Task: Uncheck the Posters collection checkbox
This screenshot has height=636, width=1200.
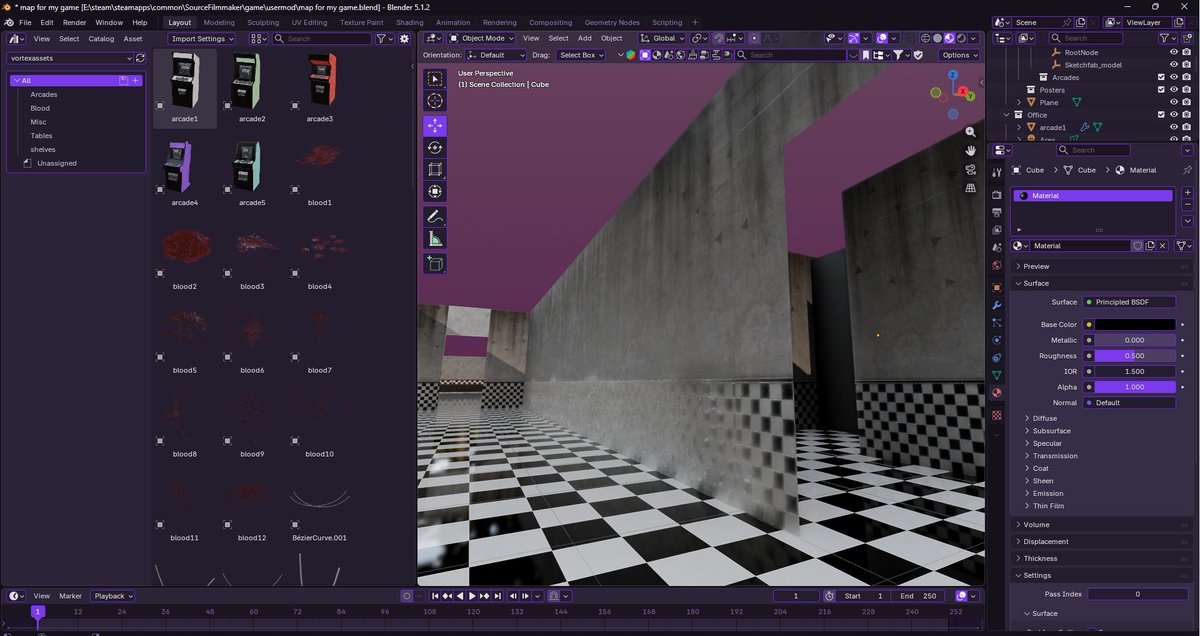Action: pyautogui.click(x=1161, y=90)
